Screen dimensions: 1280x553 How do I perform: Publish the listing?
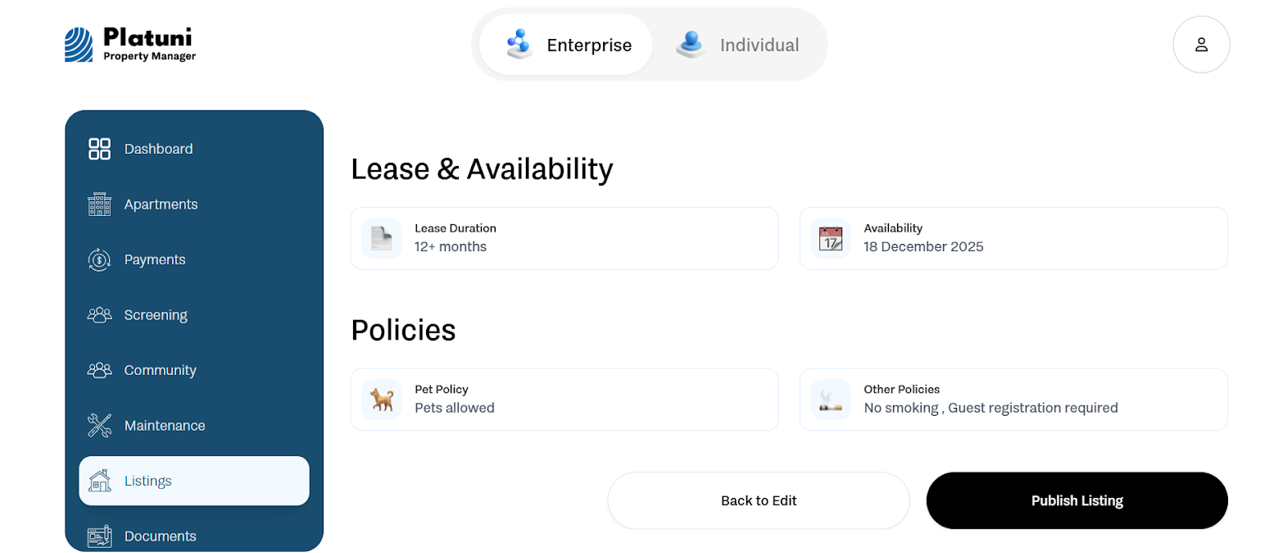[1077, 501]
